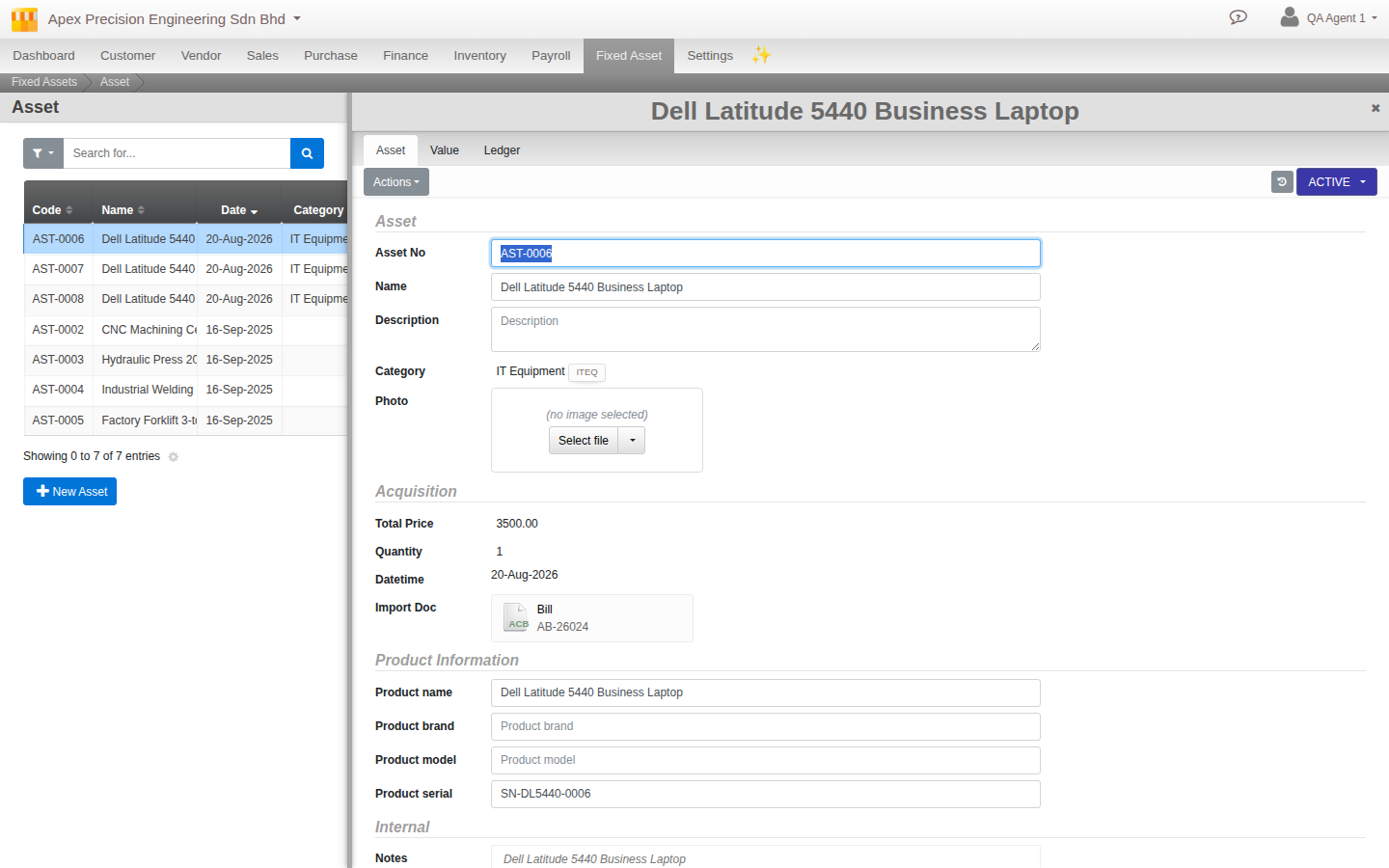
Task: Click the Datetime value 20-Aug-2026
Action: [525, 575]
